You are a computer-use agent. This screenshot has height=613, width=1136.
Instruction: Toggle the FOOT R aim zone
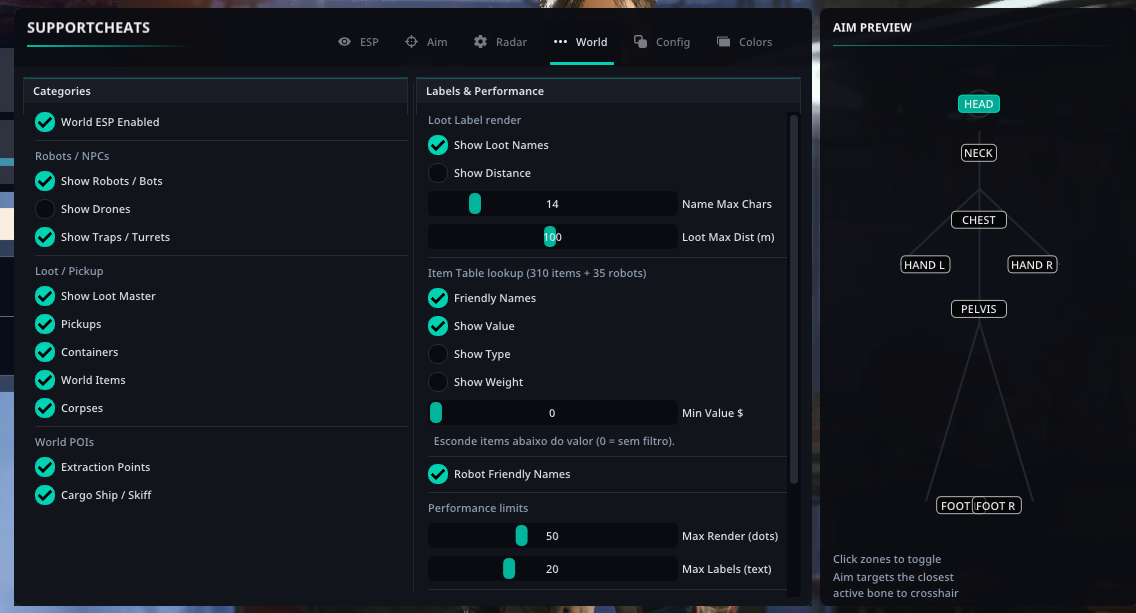[997, 506]
